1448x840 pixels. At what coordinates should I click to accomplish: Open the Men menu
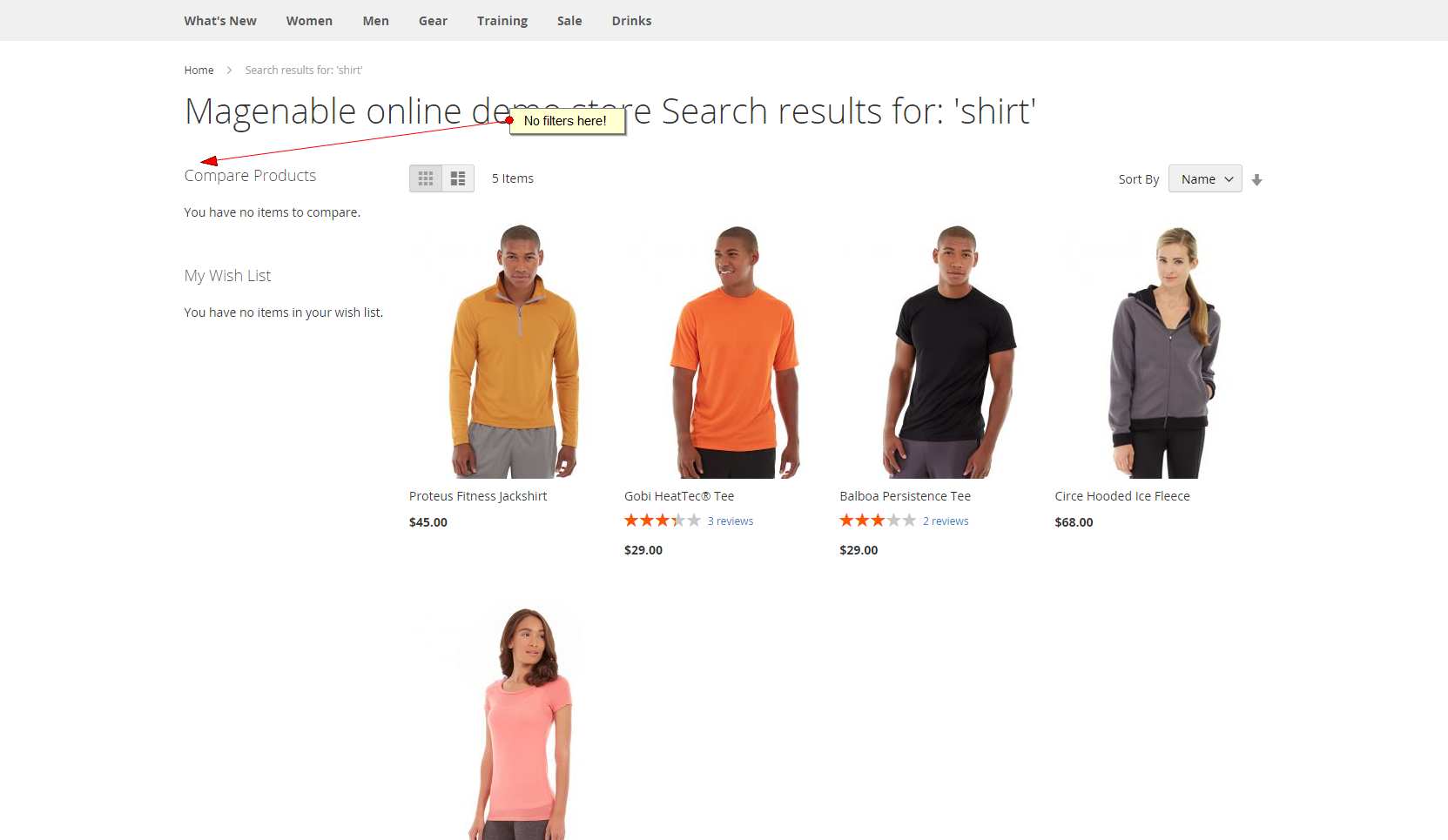click(x=375, y=21)
